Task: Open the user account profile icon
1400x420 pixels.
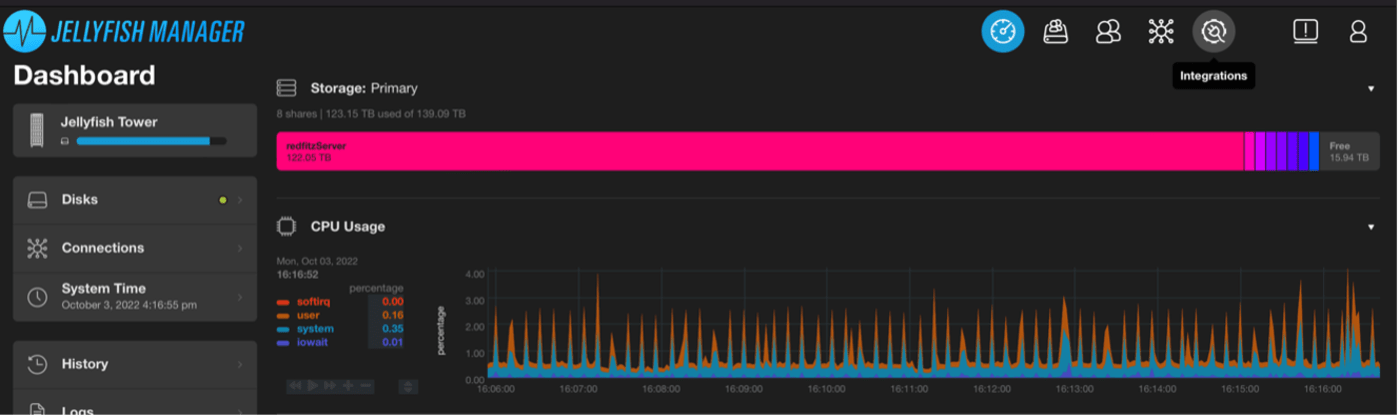Action: coord(1358,32)
